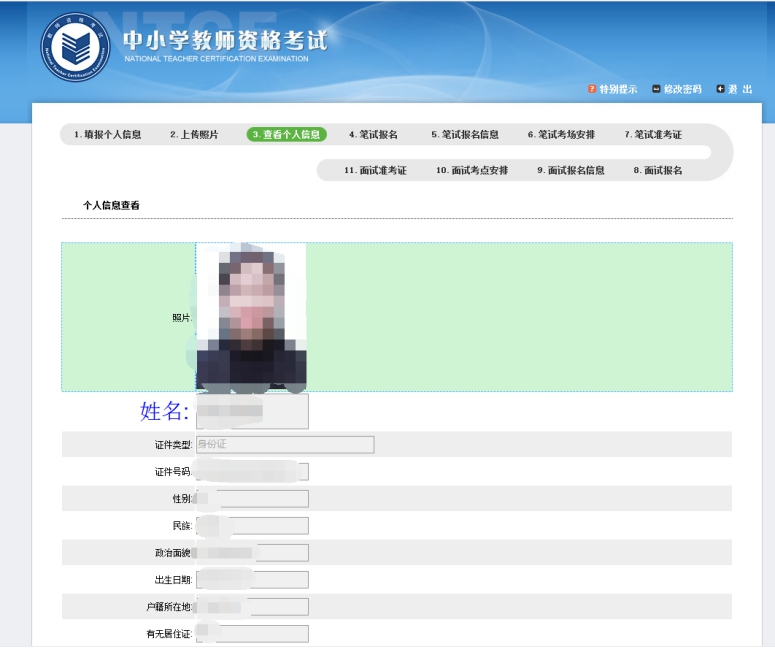The width and height of the screenshot is (775, 652).
Task: Click the 户籍所在地 field
Action: [x=252, y=607]
